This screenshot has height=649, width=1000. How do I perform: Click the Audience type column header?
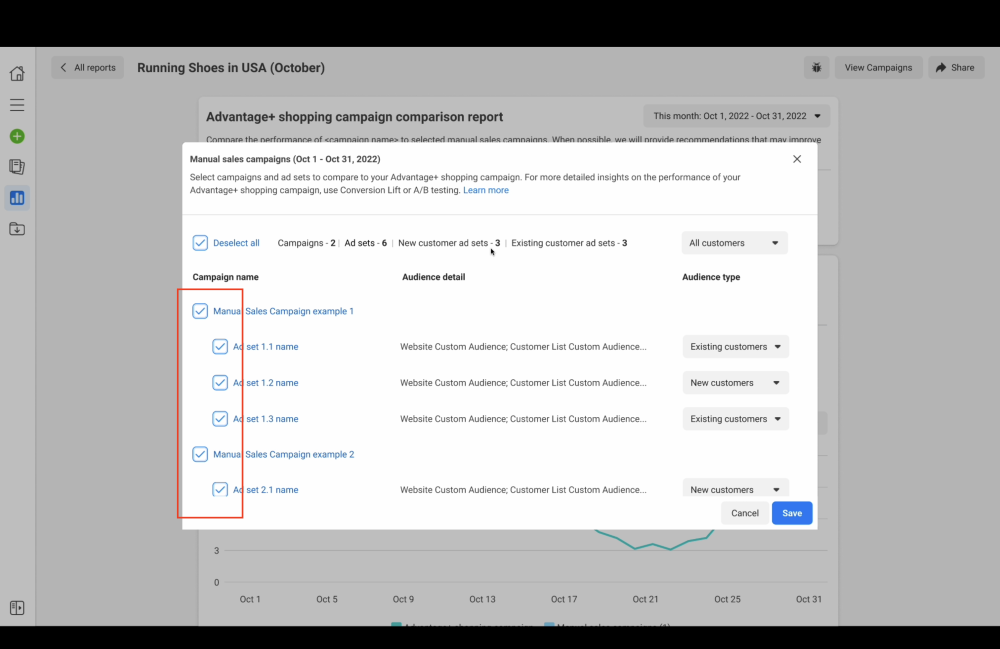click(x=711, y=277)
